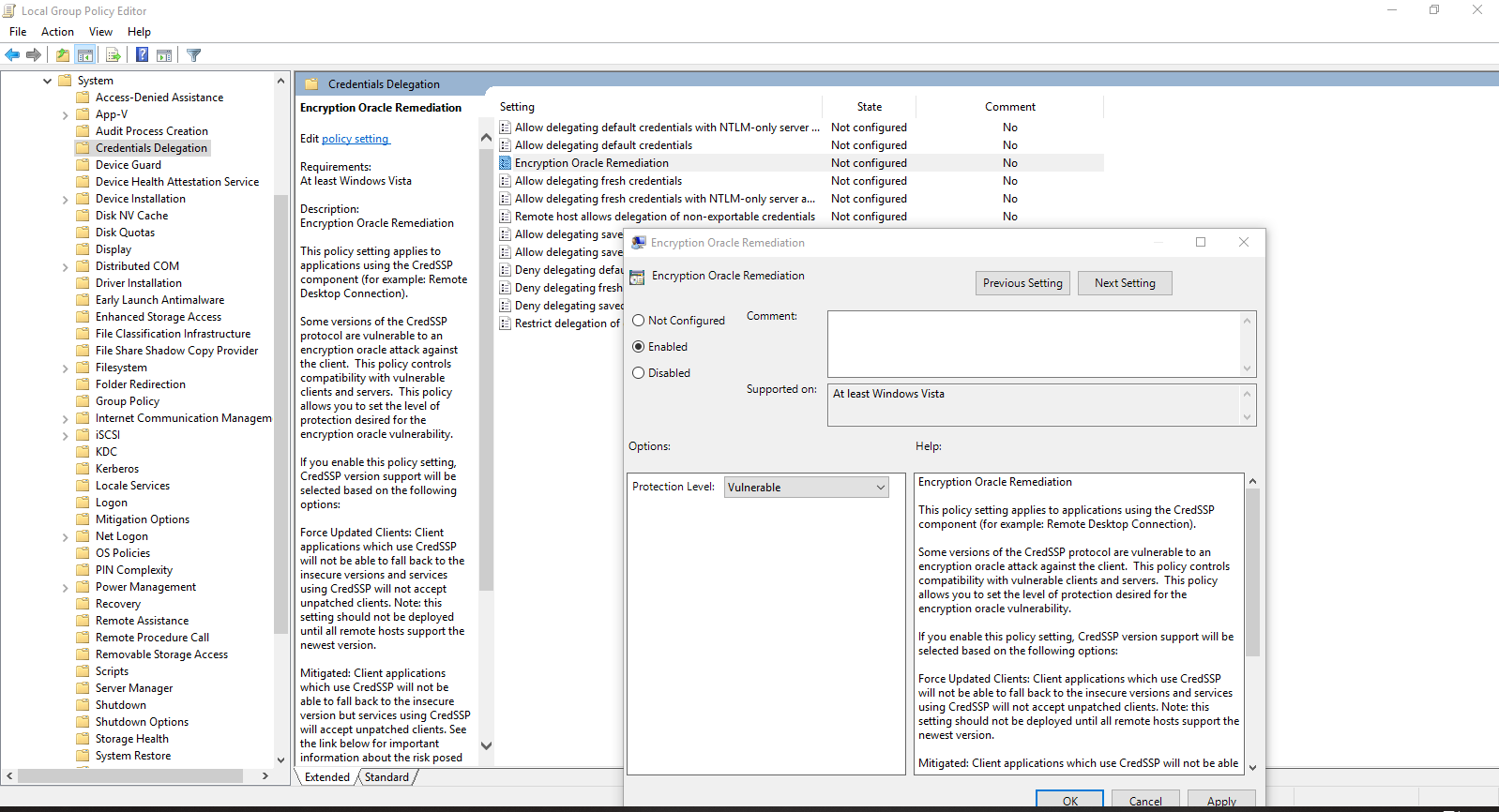The width and height of the screenshot is (1499, 812).
Task: Select the Enabled radio button
Action: 639,347
